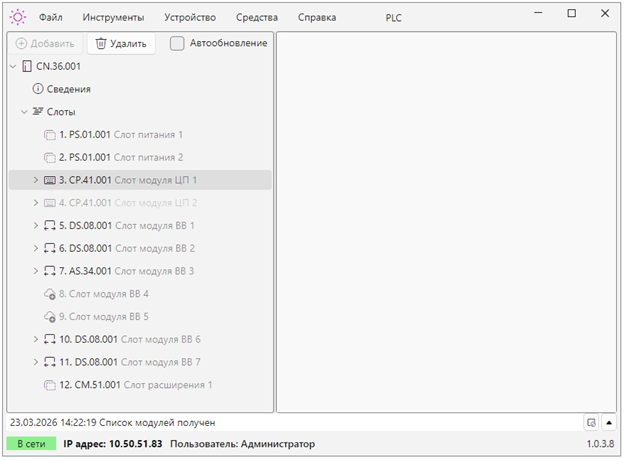Select 10. DS.08.001 Слот модуля ВВ 6
The width and height of the screenshot is (624, 460).
(x=129, y=339)
